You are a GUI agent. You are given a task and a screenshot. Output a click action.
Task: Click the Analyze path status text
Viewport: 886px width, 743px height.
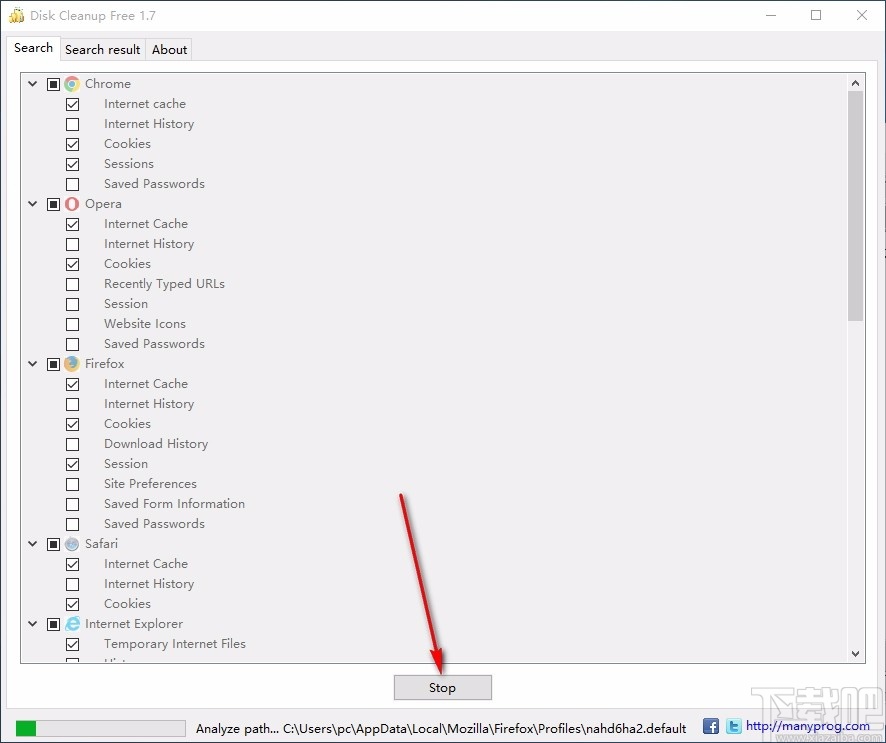[441, 728]
